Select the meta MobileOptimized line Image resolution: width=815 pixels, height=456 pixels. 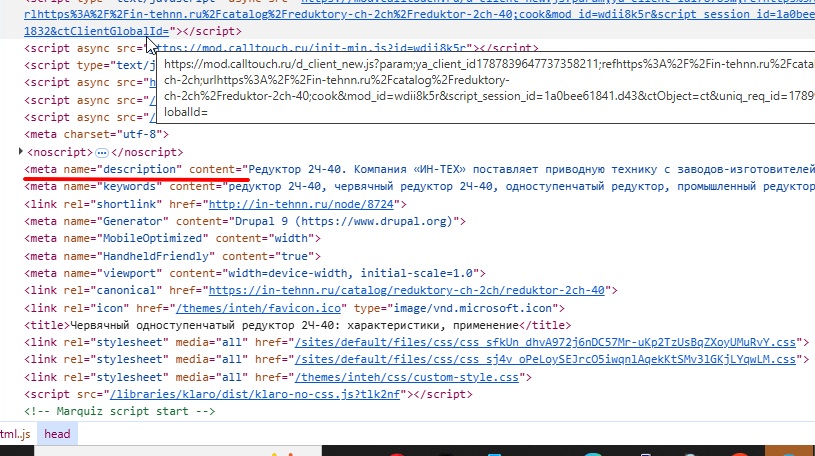tap(172, 238)
